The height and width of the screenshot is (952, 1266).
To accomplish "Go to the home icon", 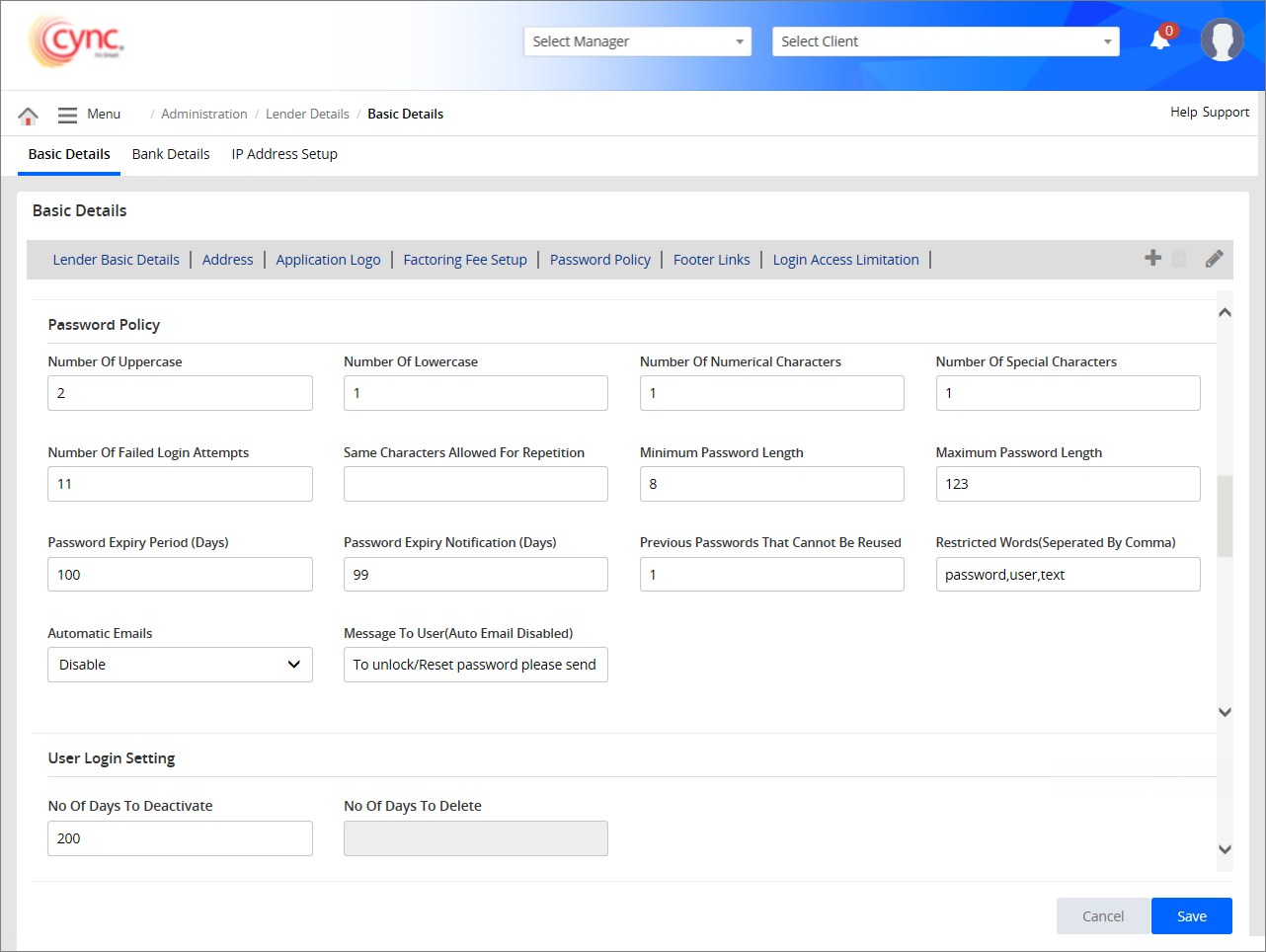I will pyautogui.click(x=28, y=116).
